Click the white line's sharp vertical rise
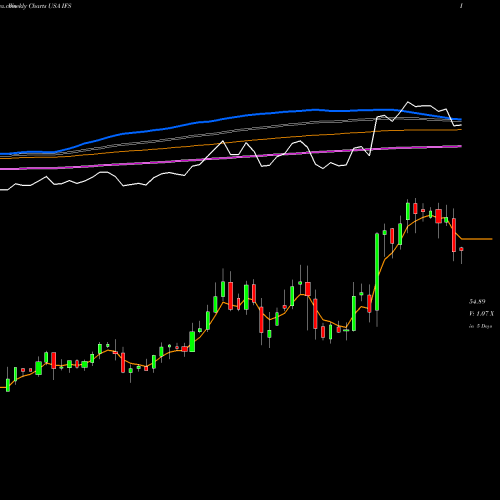The height and width of the screenshot is (500, 500). pos(373,136)
